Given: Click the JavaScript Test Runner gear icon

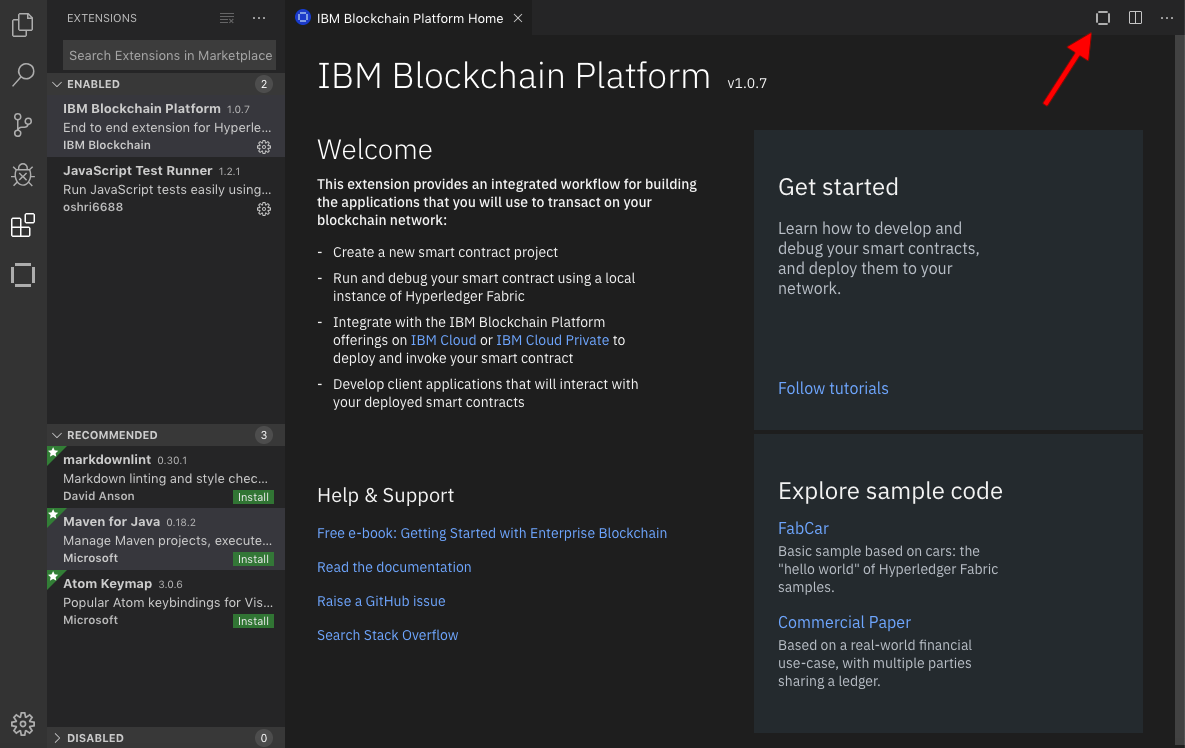Looking at the screenshot, I should tap(264, 209).
